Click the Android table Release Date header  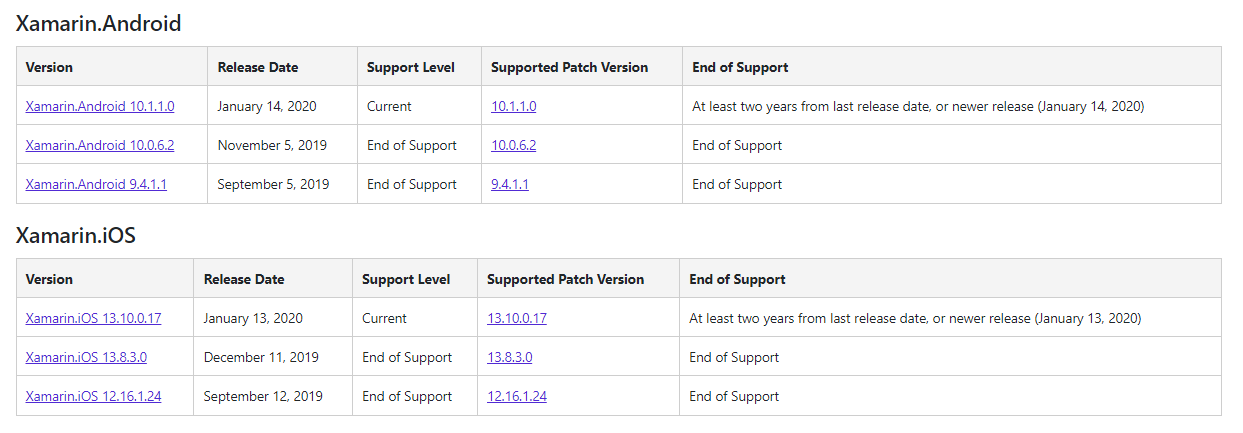[x=258, y=67]
